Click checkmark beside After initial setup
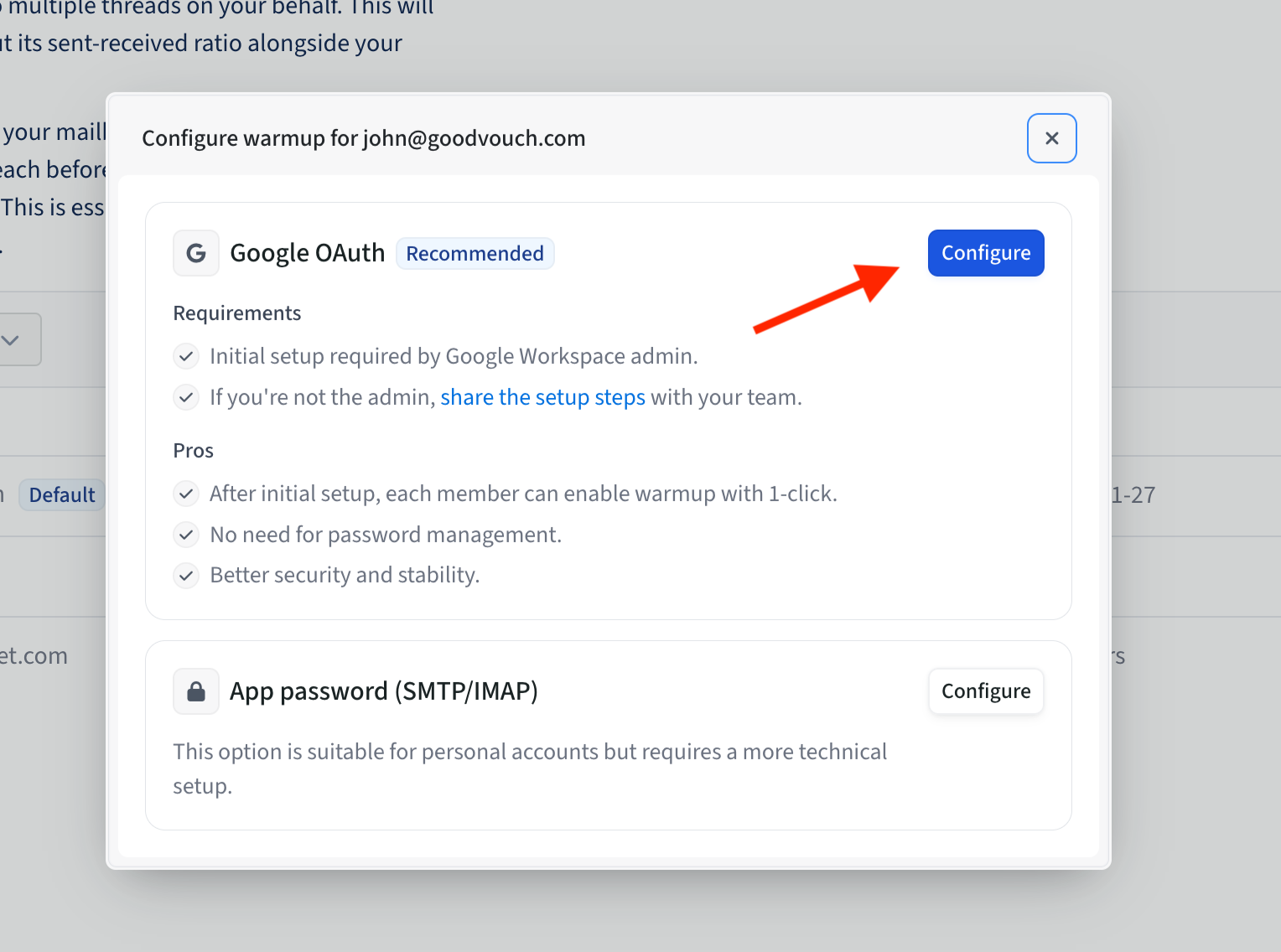 (186, 494)
